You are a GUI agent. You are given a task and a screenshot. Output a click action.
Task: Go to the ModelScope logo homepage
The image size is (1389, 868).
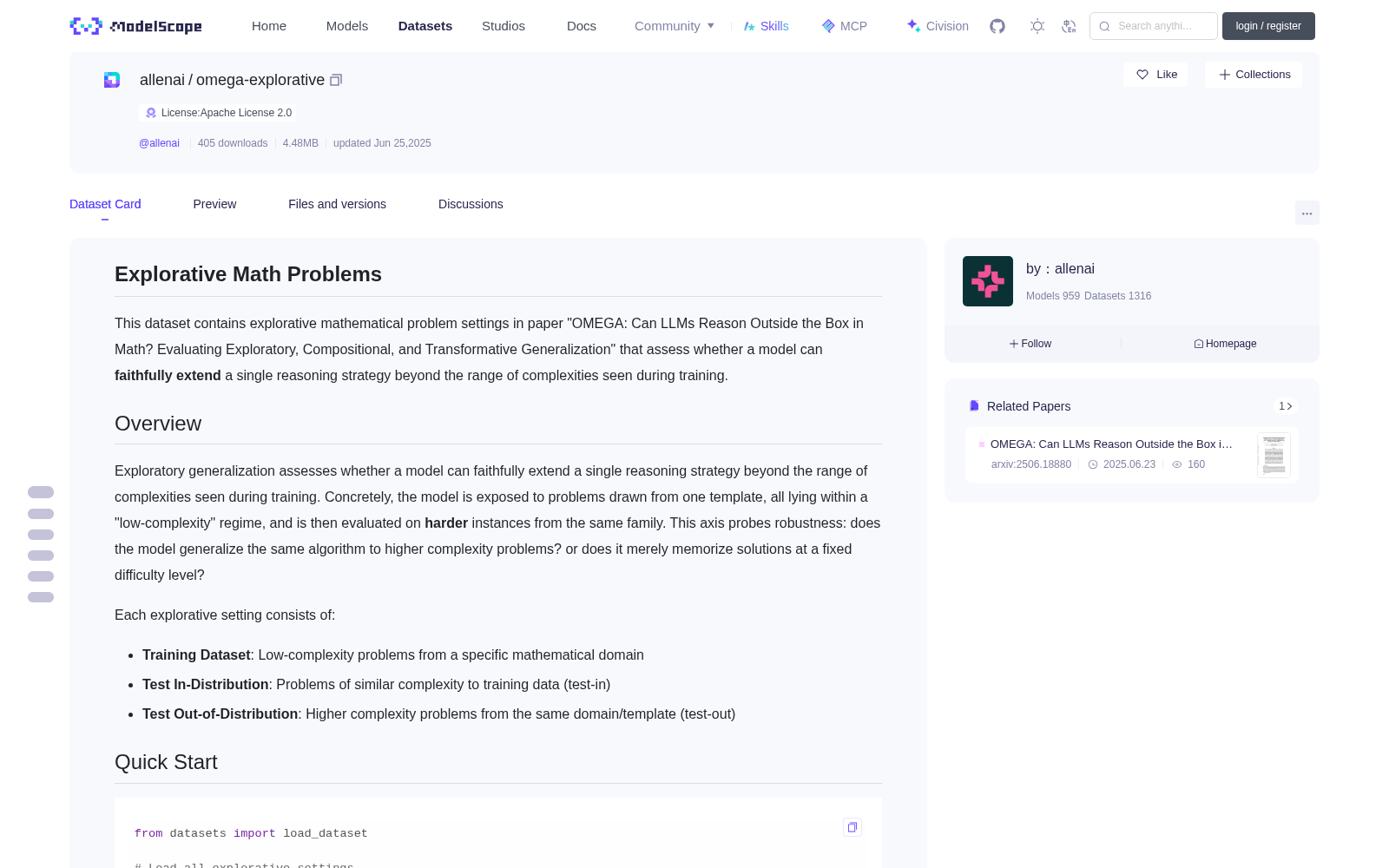[x=135, y=26]
